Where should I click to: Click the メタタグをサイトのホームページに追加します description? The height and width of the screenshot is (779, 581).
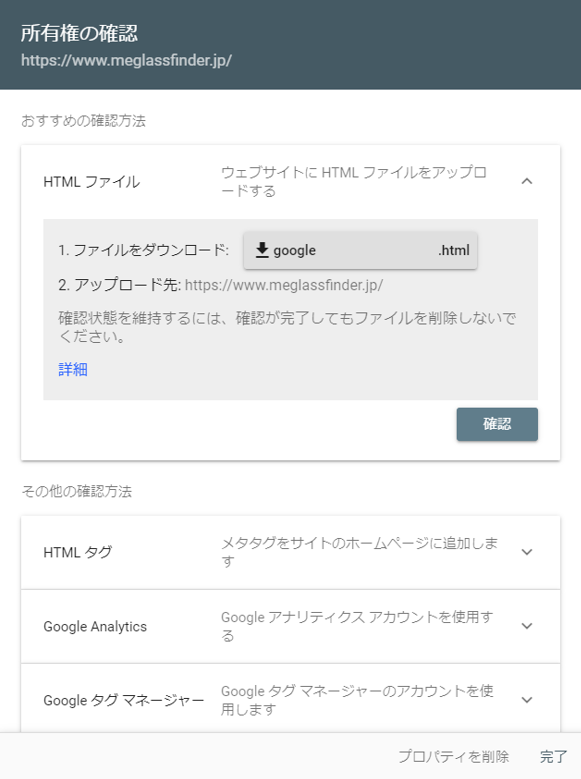[x=359, y=552]
